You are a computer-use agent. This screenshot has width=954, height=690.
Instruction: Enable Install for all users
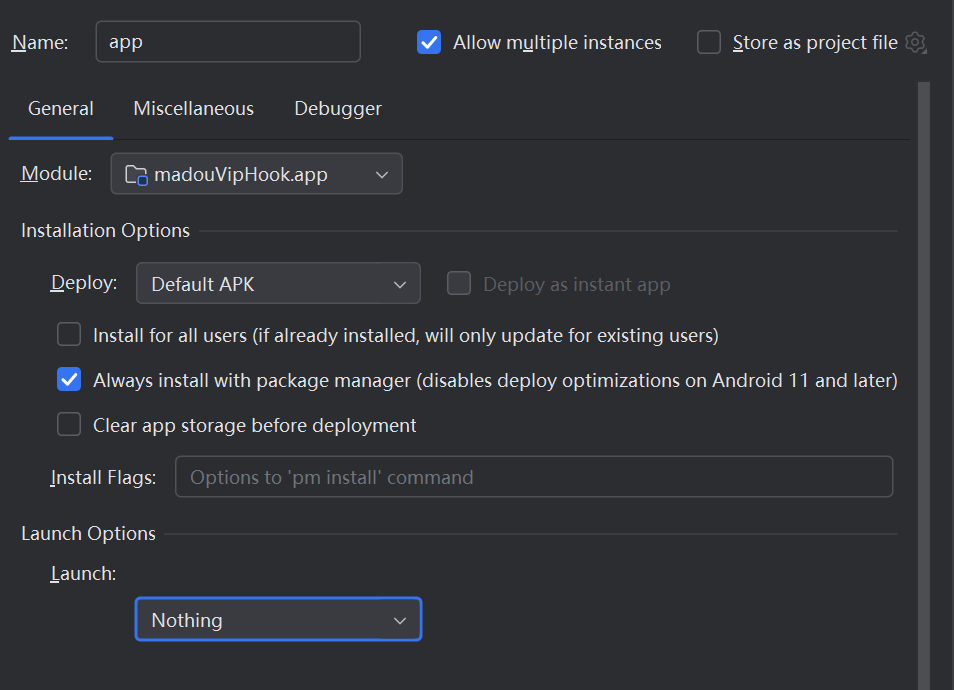point(69,335)
